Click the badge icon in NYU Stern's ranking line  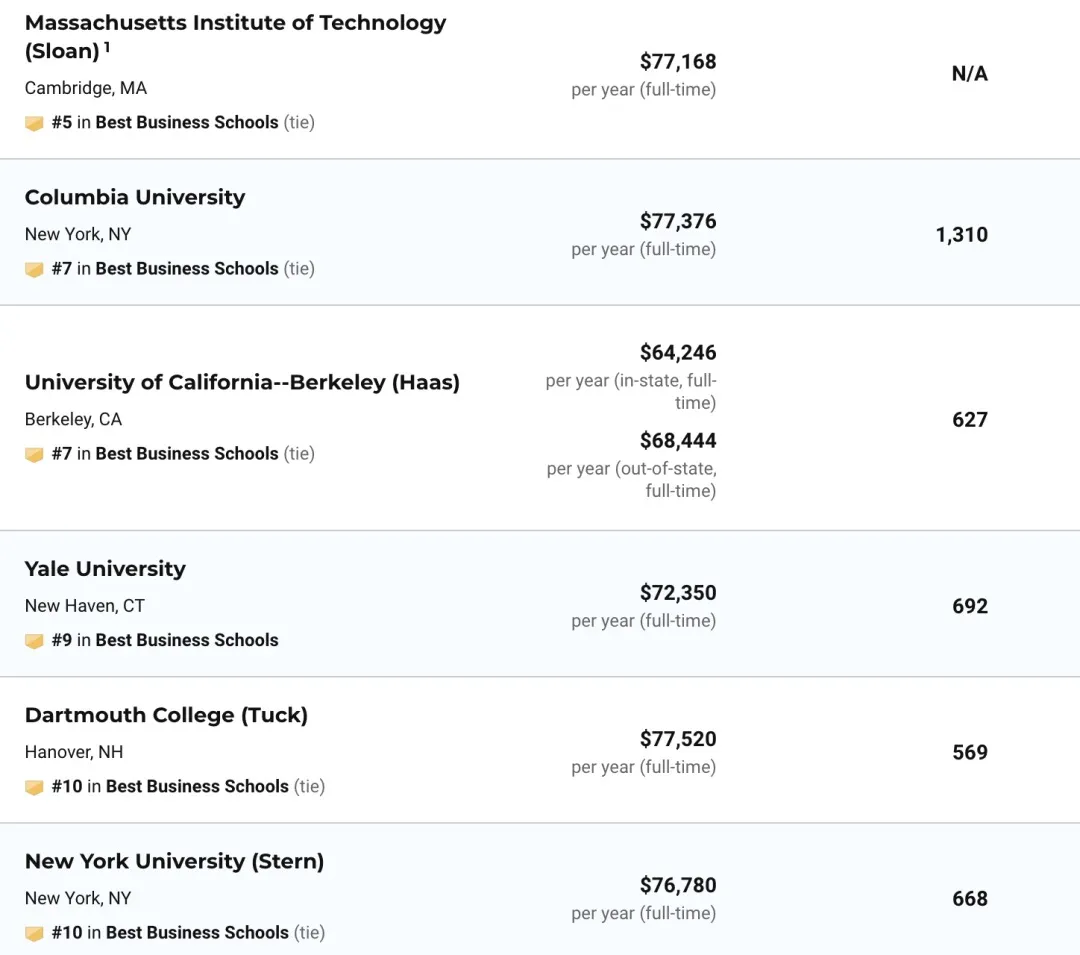point(35,934)
